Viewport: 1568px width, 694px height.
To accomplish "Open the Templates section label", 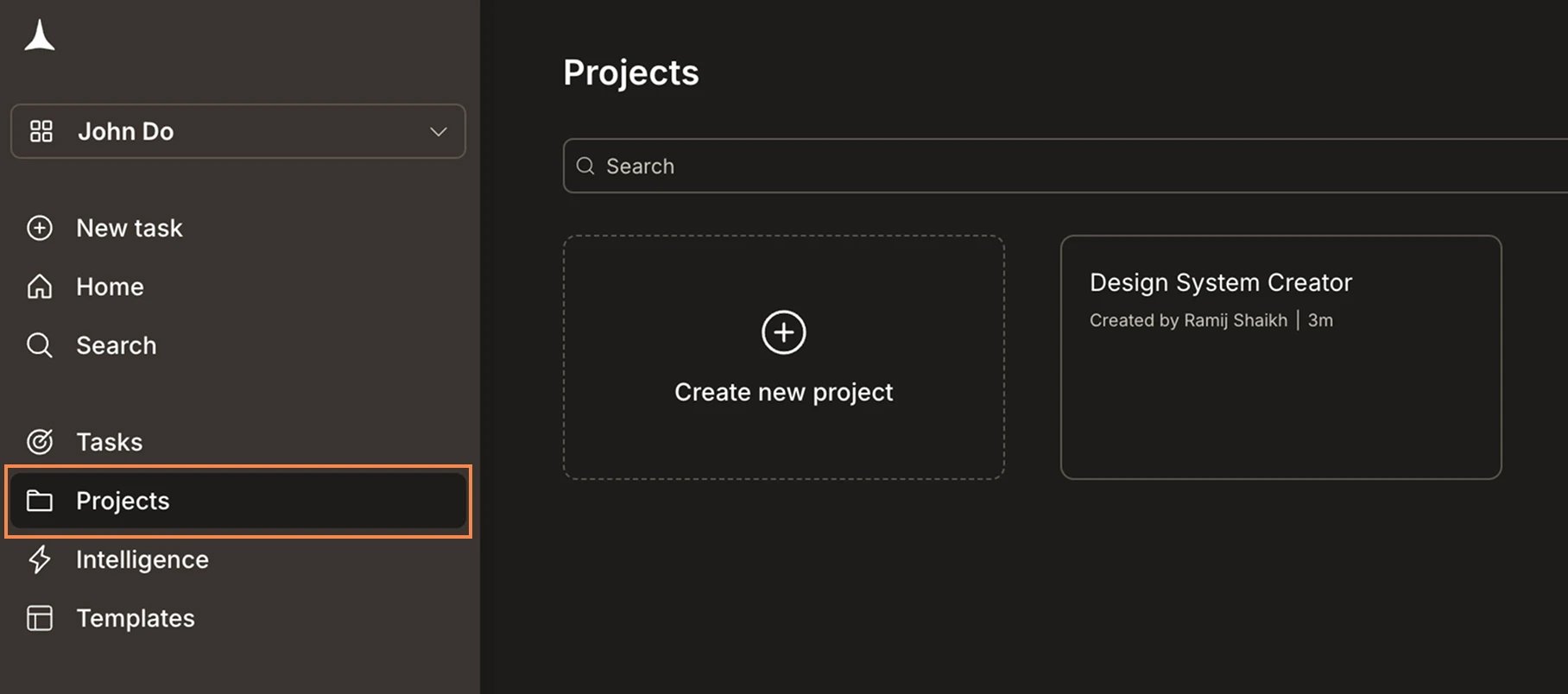I will pyautogui.click(x=136, y=618).
